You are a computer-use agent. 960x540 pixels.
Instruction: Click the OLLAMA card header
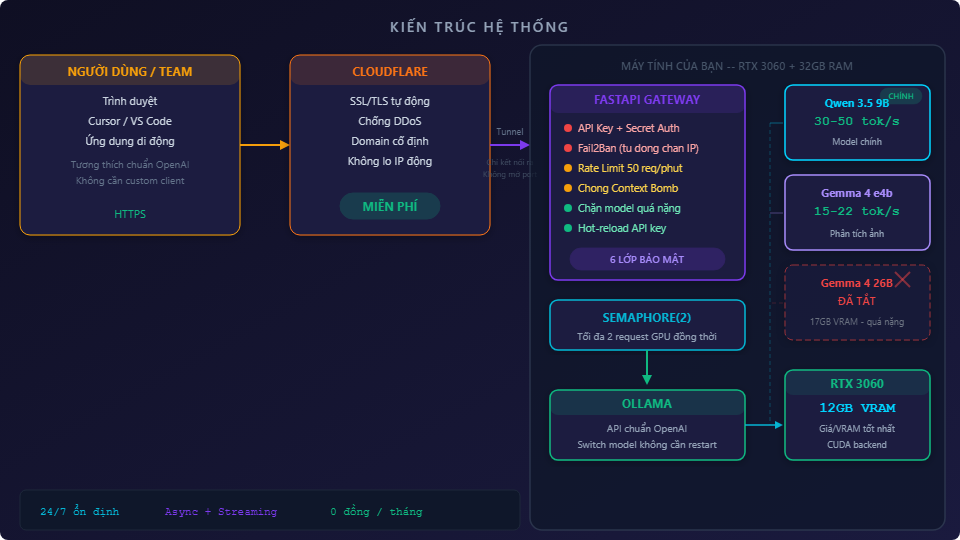pyautogui.click(x=647, y=403)
